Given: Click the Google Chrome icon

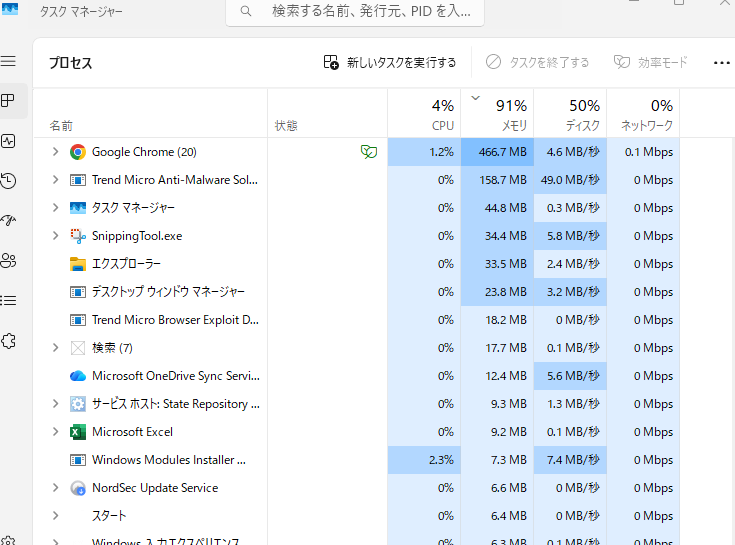Looking at the screenshot, I should 78,152.
